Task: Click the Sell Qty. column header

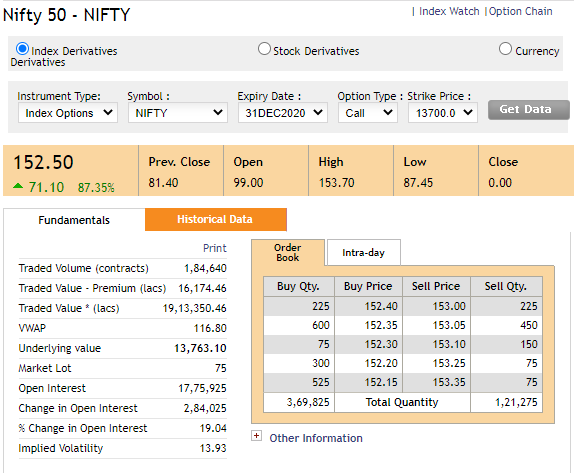Action: 506,286
